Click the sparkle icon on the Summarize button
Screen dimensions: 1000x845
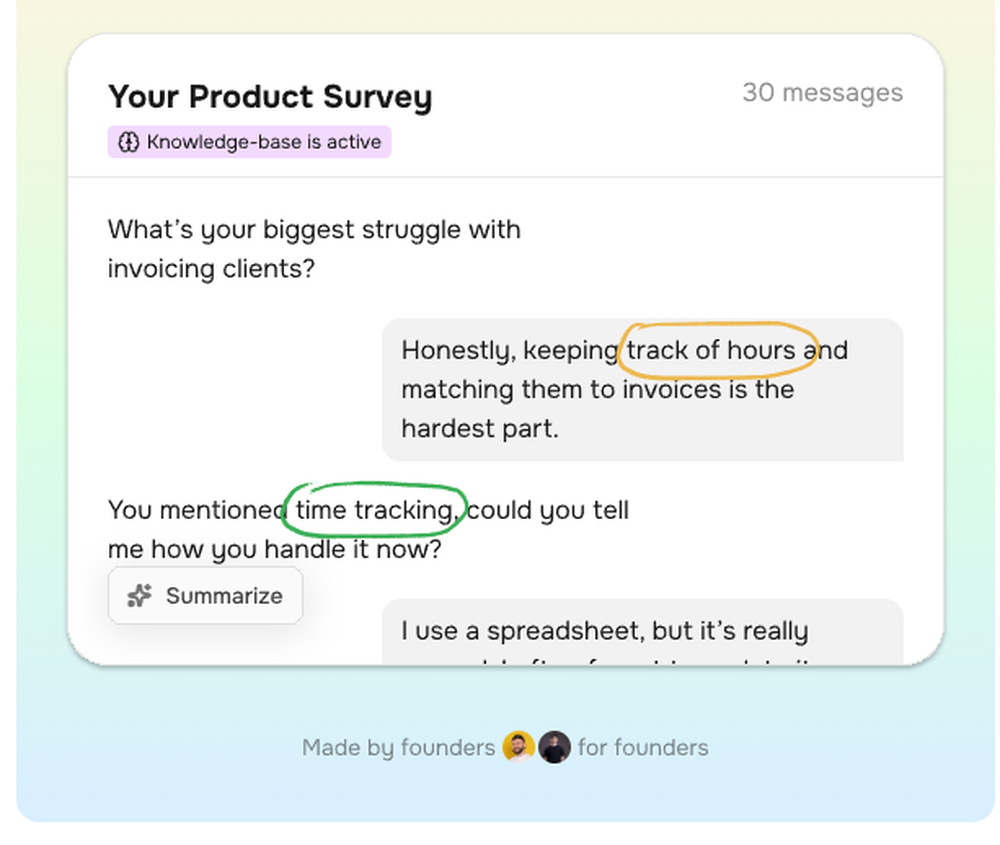140,596
